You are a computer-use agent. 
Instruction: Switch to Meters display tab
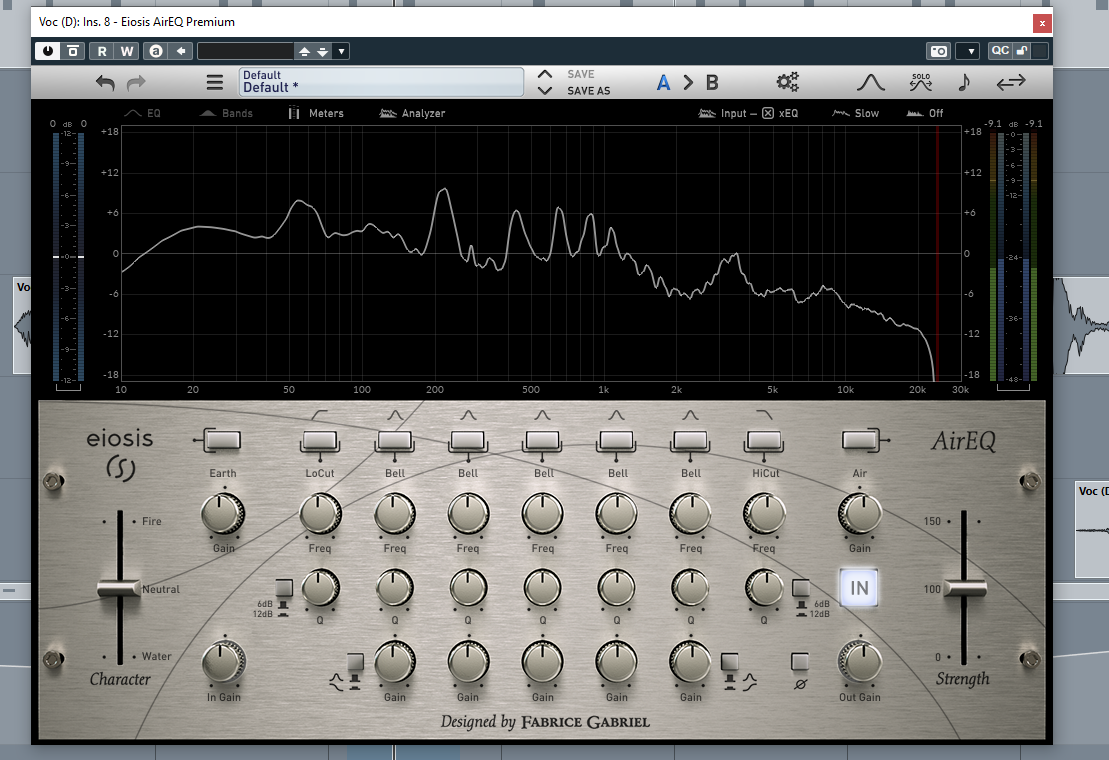[316, 113]
